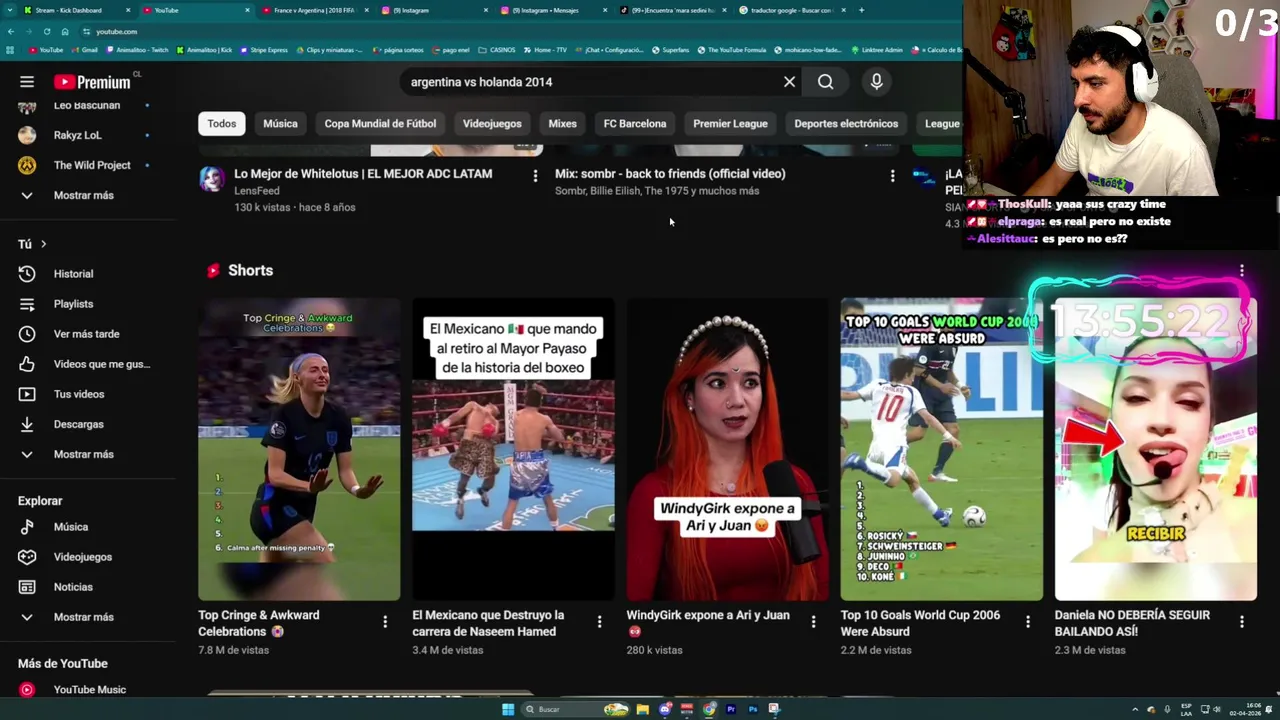
Task: Select the Premier League filter chip
Action: [x=730, y=124]
